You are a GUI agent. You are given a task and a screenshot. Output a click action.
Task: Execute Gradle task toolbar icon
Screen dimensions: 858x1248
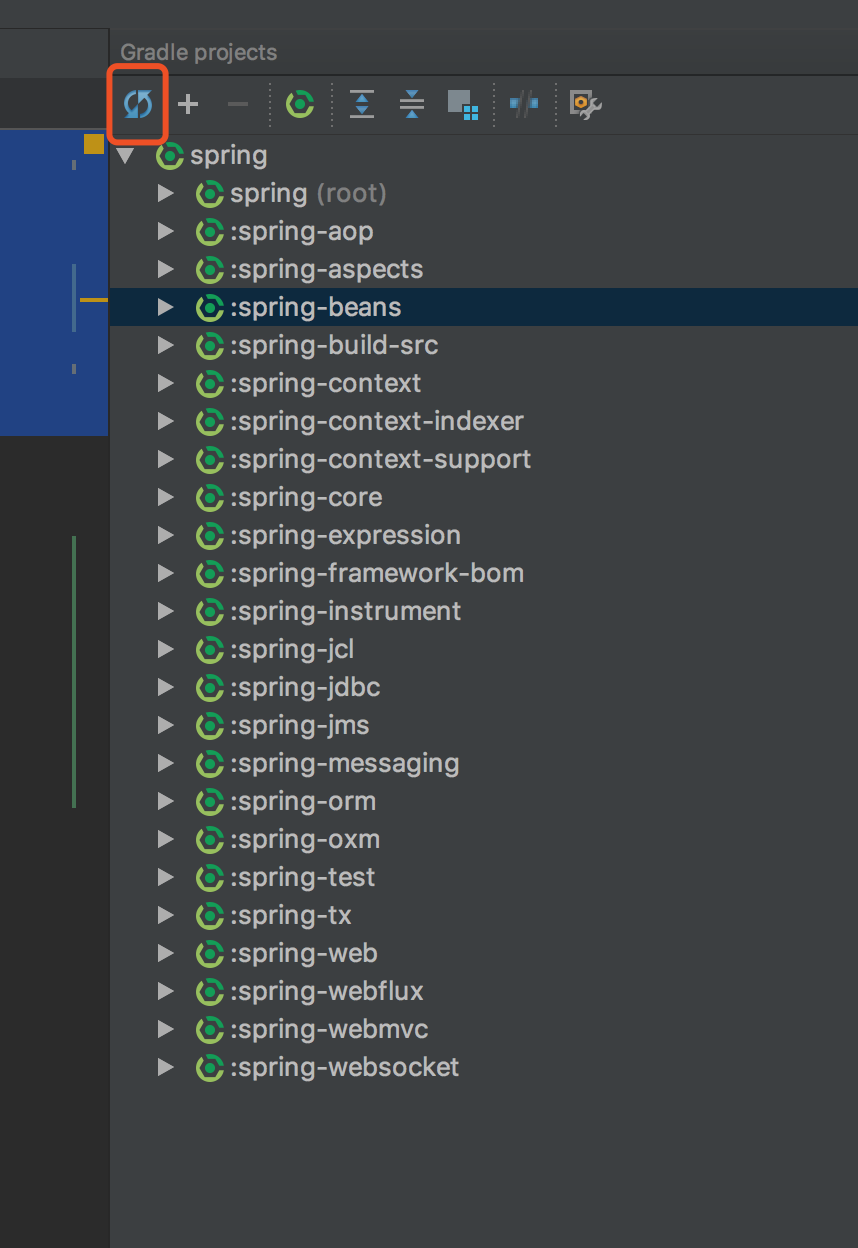point(300,104)
